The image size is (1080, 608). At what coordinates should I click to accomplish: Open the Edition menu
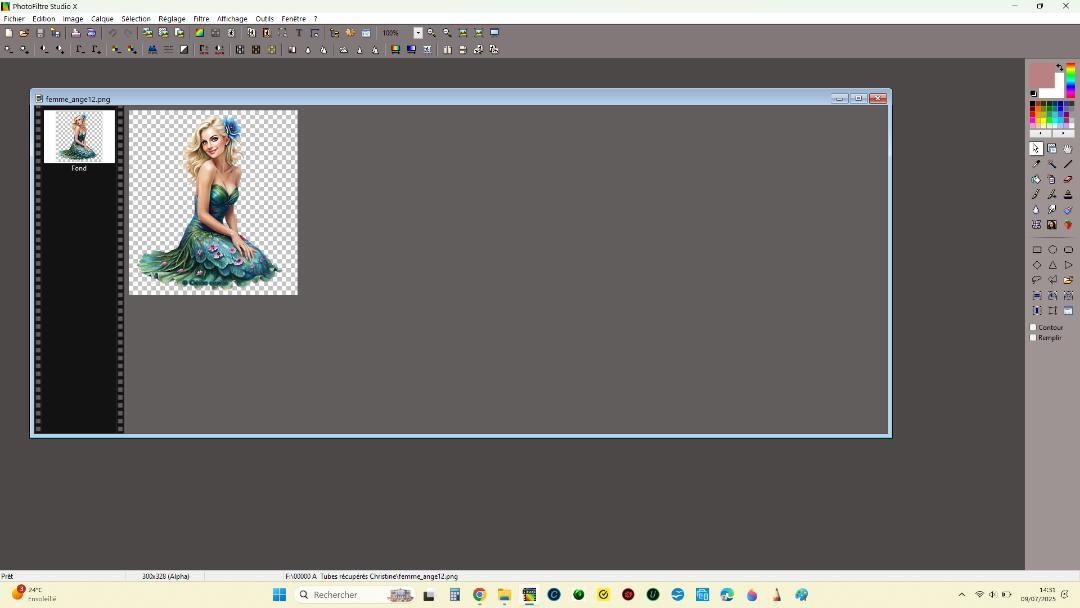click(43, 19)
